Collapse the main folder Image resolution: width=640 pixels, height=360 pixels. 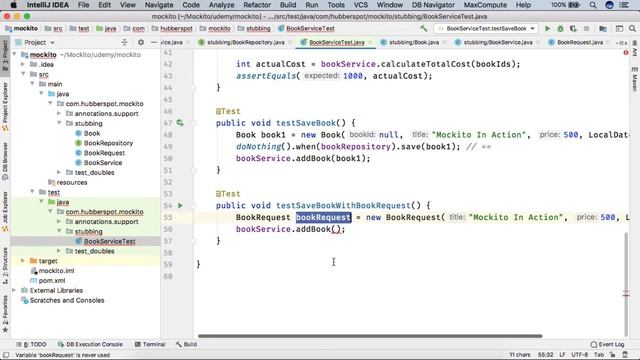pyautogui.click(x=32, y=84)
